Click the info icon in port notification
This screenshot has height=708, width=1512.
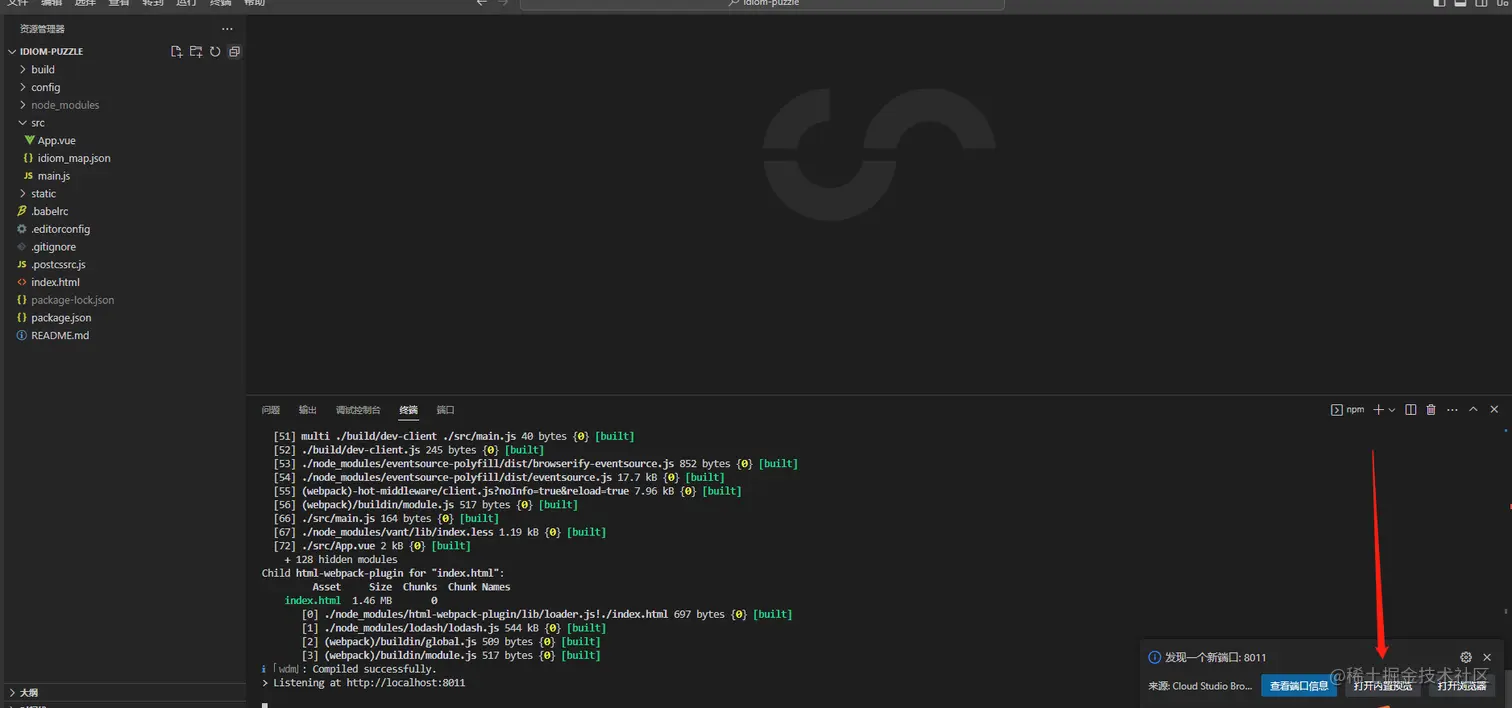[x=1155, y=658]
